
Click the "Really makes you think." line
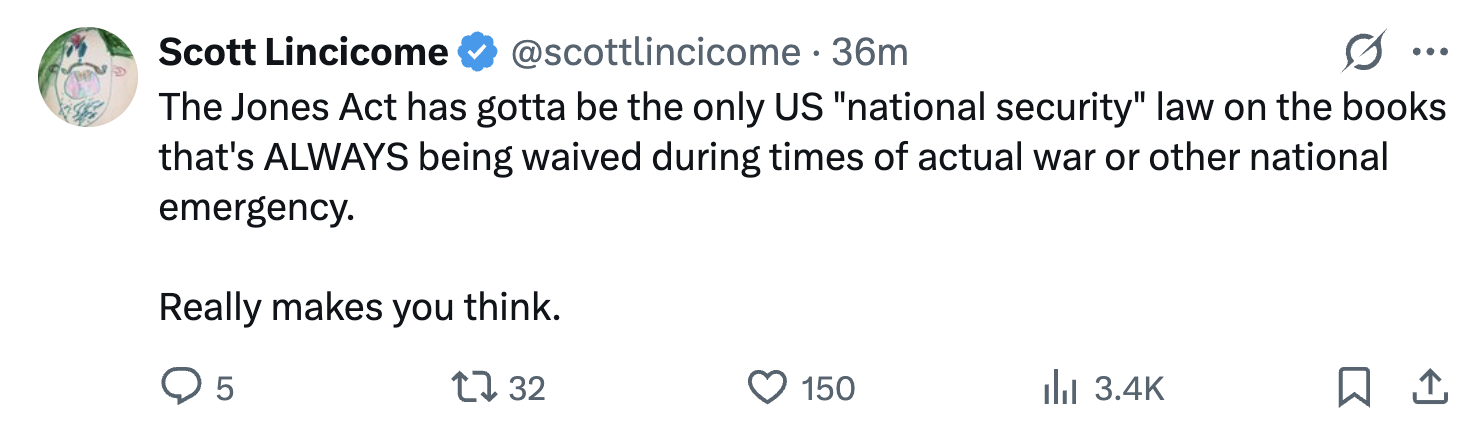tap(359, 307)
